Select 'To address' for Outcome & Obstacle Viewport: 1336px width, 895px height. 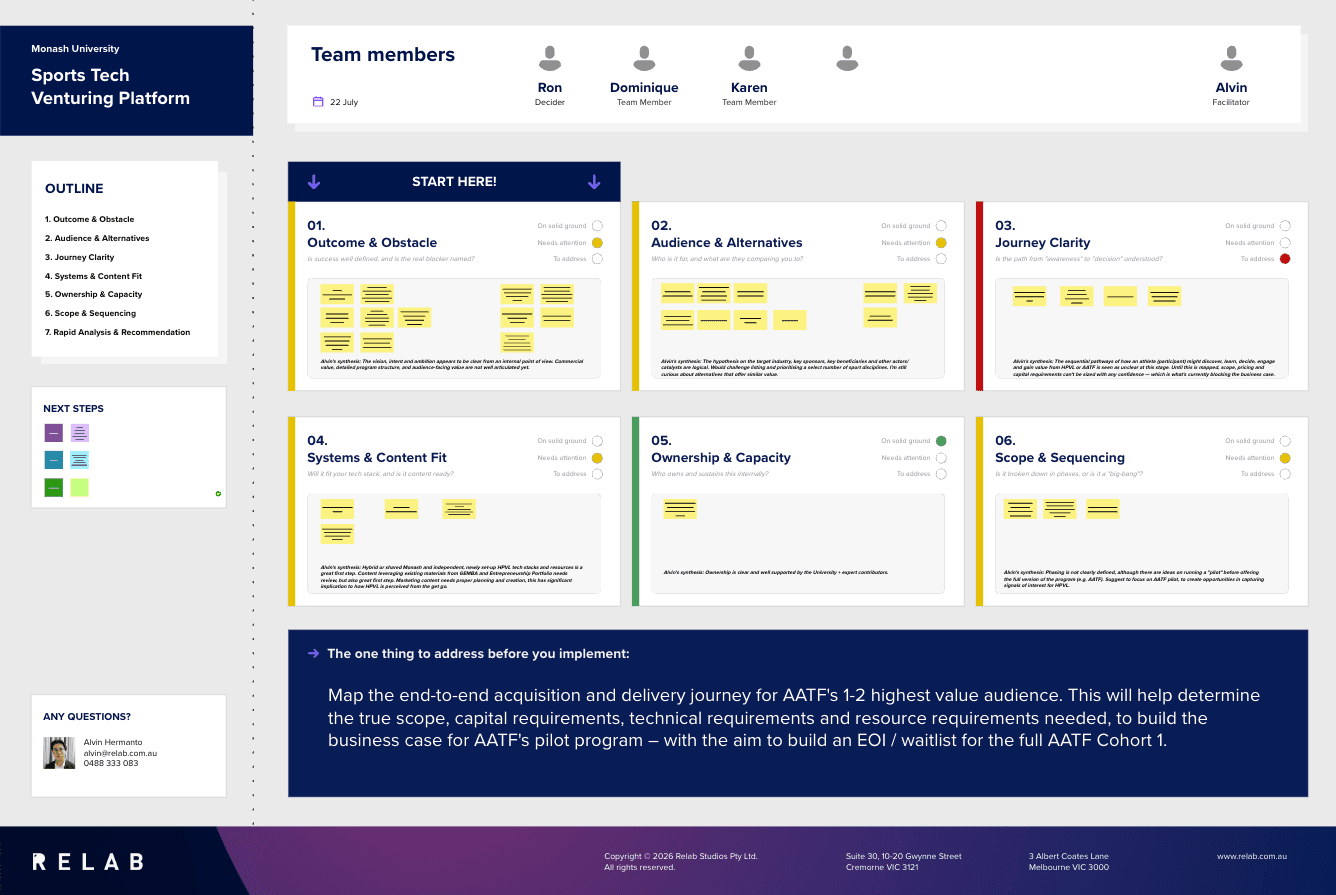597,259
